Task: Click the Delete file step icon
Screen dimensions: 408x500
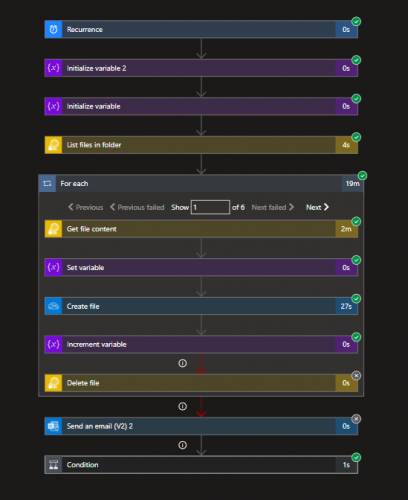Action: click(53, 383)
